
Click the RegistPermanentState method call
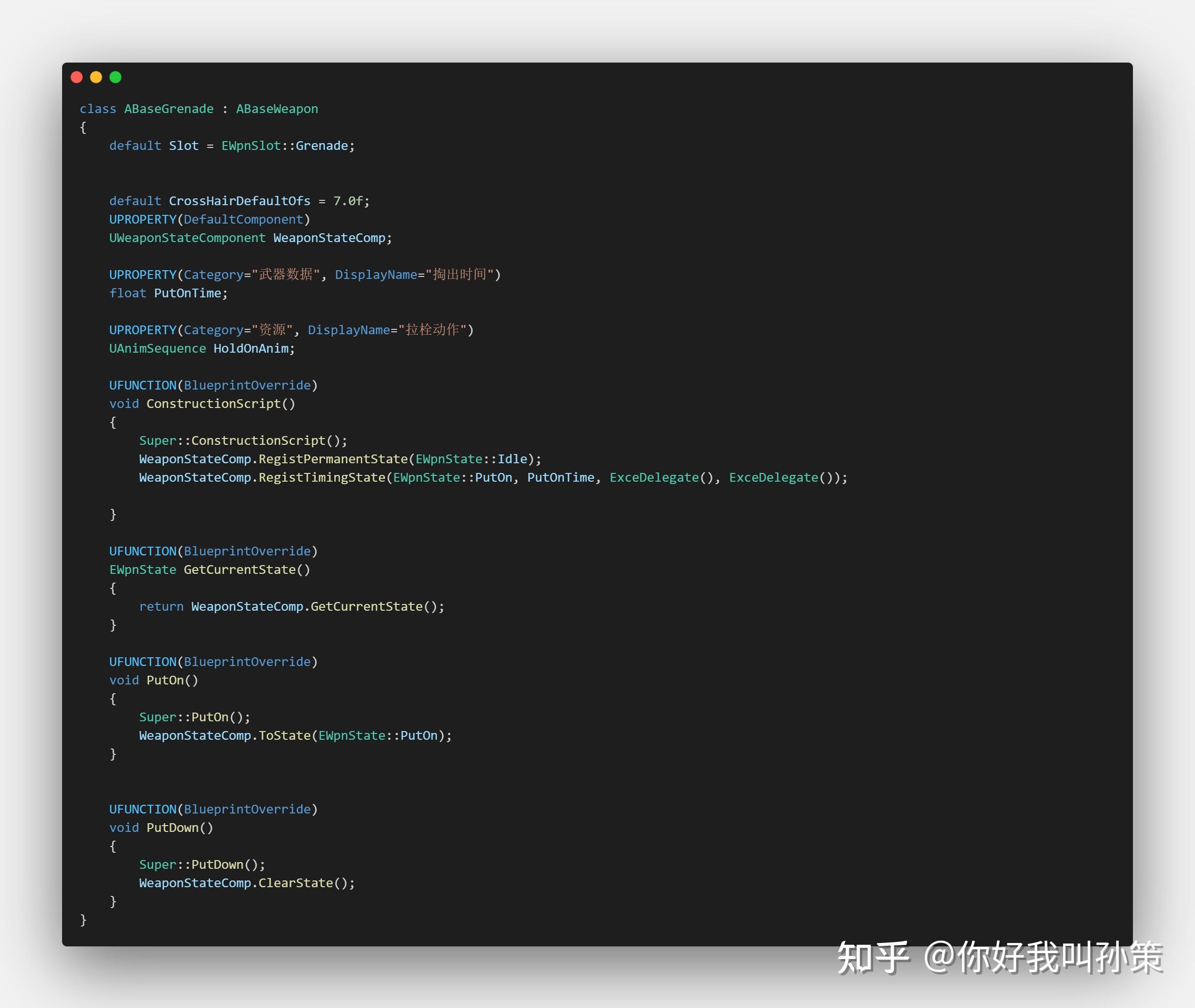(333, 459)
